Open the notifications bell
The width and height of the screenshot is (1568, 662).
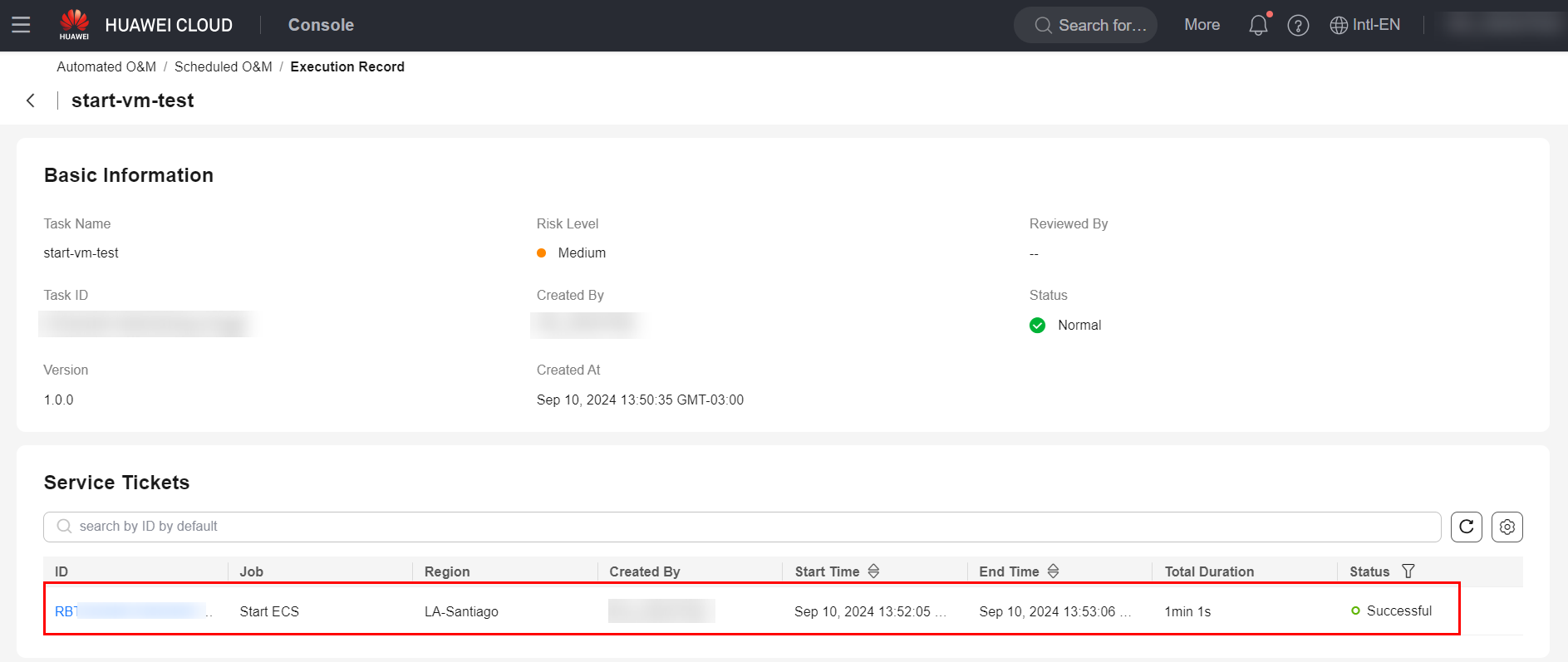pos(1258,25)
